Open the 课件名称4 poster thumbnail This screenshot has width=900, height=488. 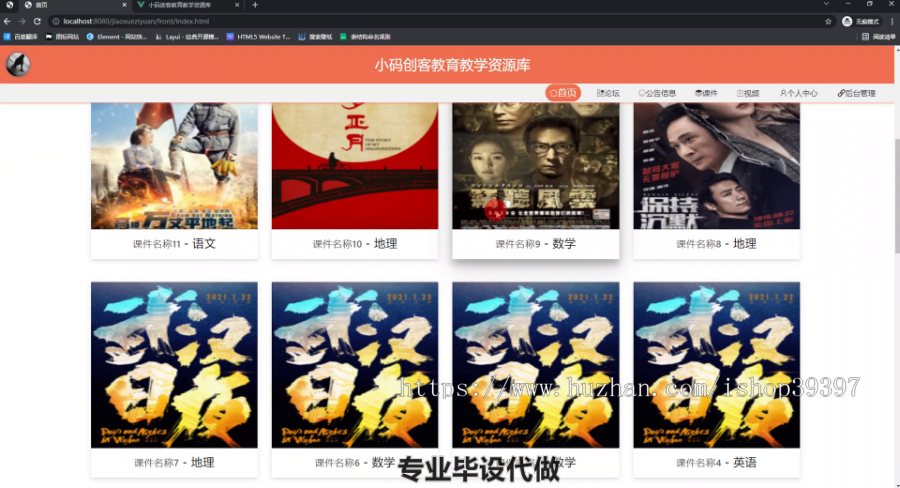tap(716, 365)
